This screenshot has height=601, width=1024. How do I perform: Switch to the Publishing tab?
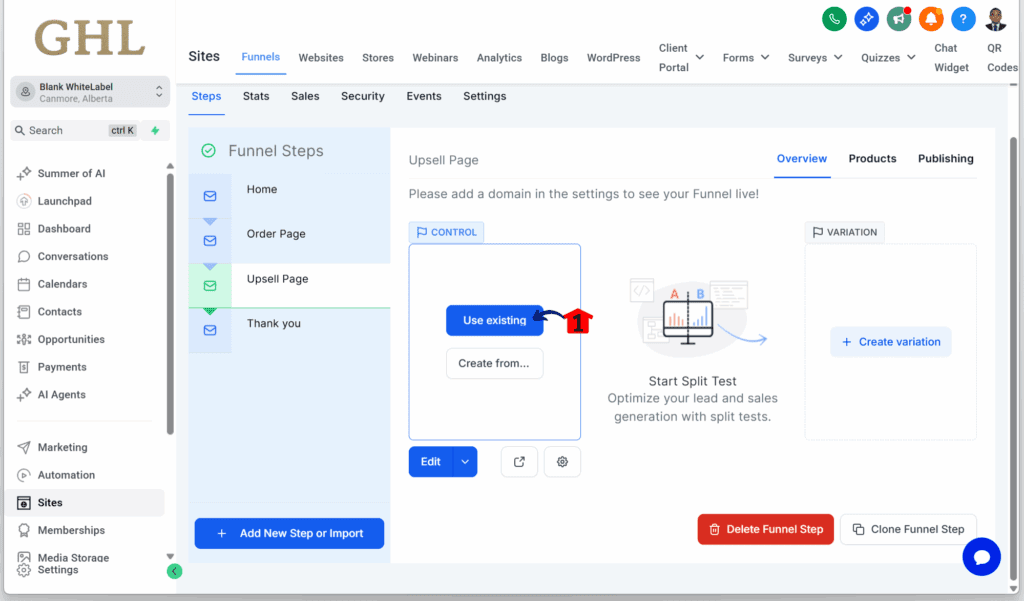946,159
